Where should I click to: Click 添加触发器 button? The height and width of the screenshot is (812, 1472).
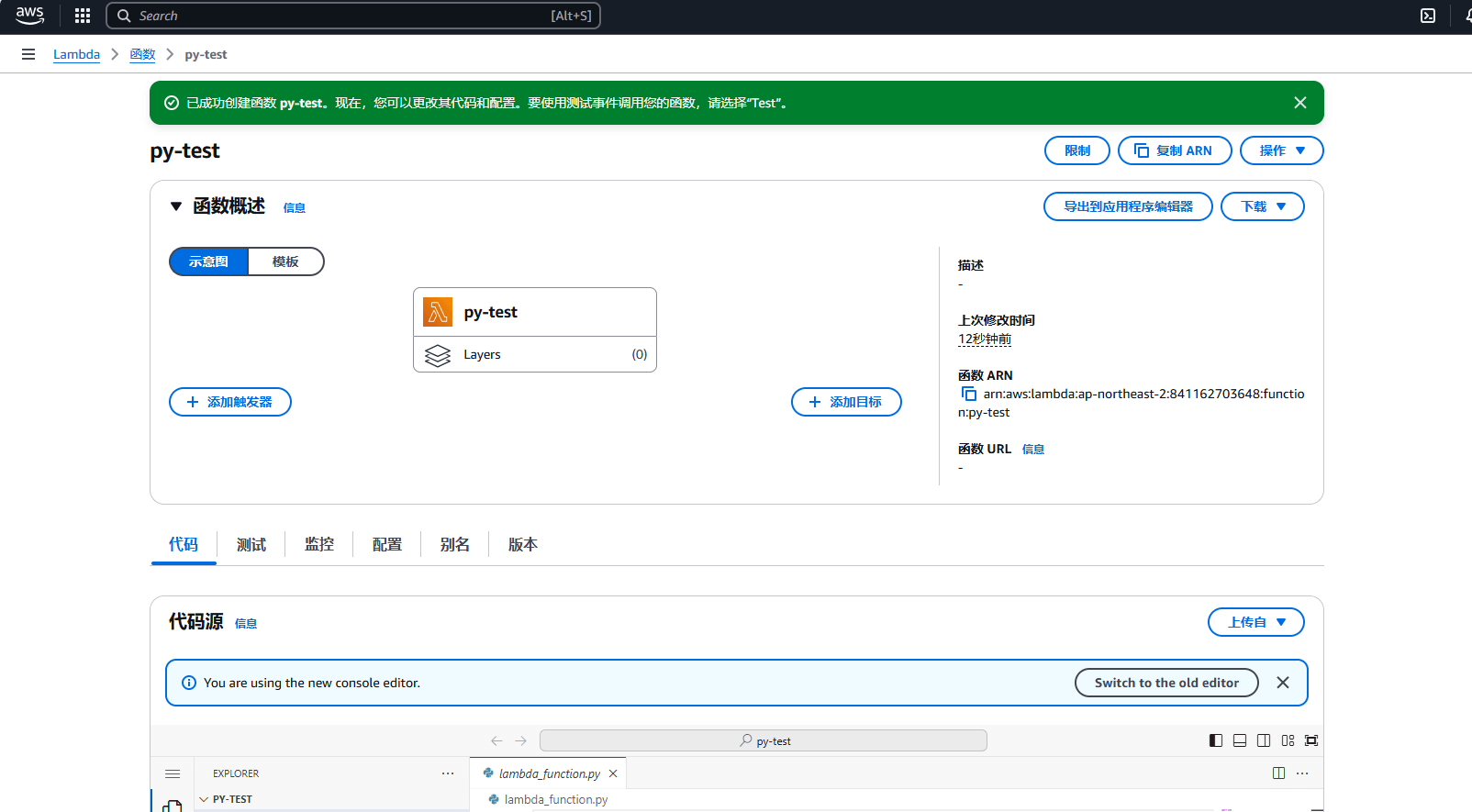pos(230,402)
